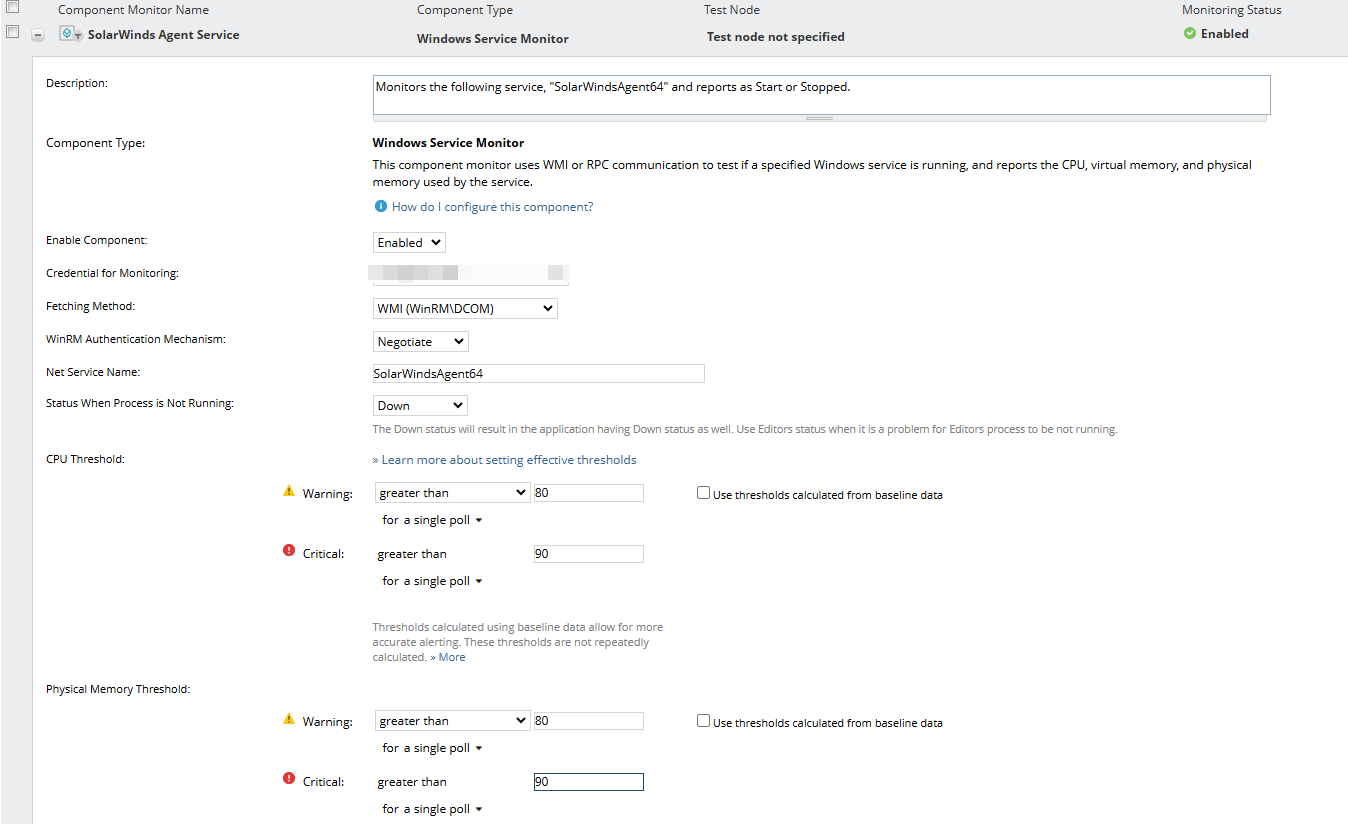Collapse the SolarWinds Agent Service row

(38, 35)
